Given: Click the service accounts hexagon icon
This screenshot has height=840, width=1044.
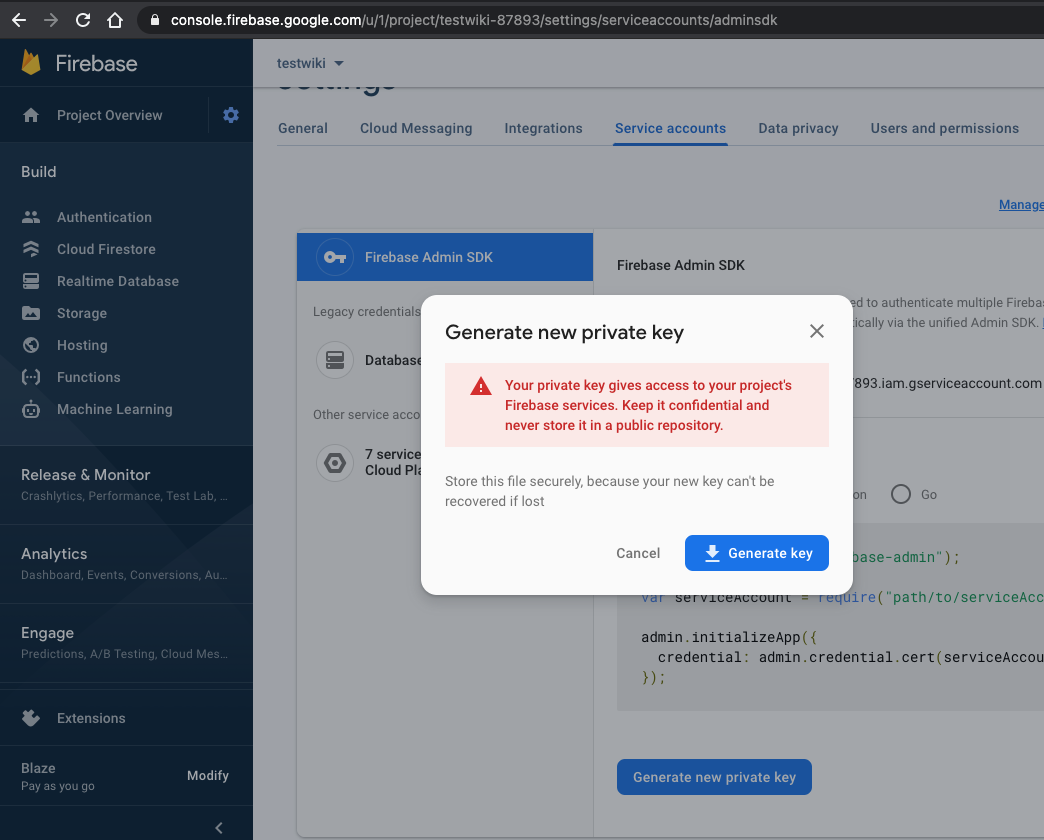Looking at the screenshot, I should coord(334,463).
